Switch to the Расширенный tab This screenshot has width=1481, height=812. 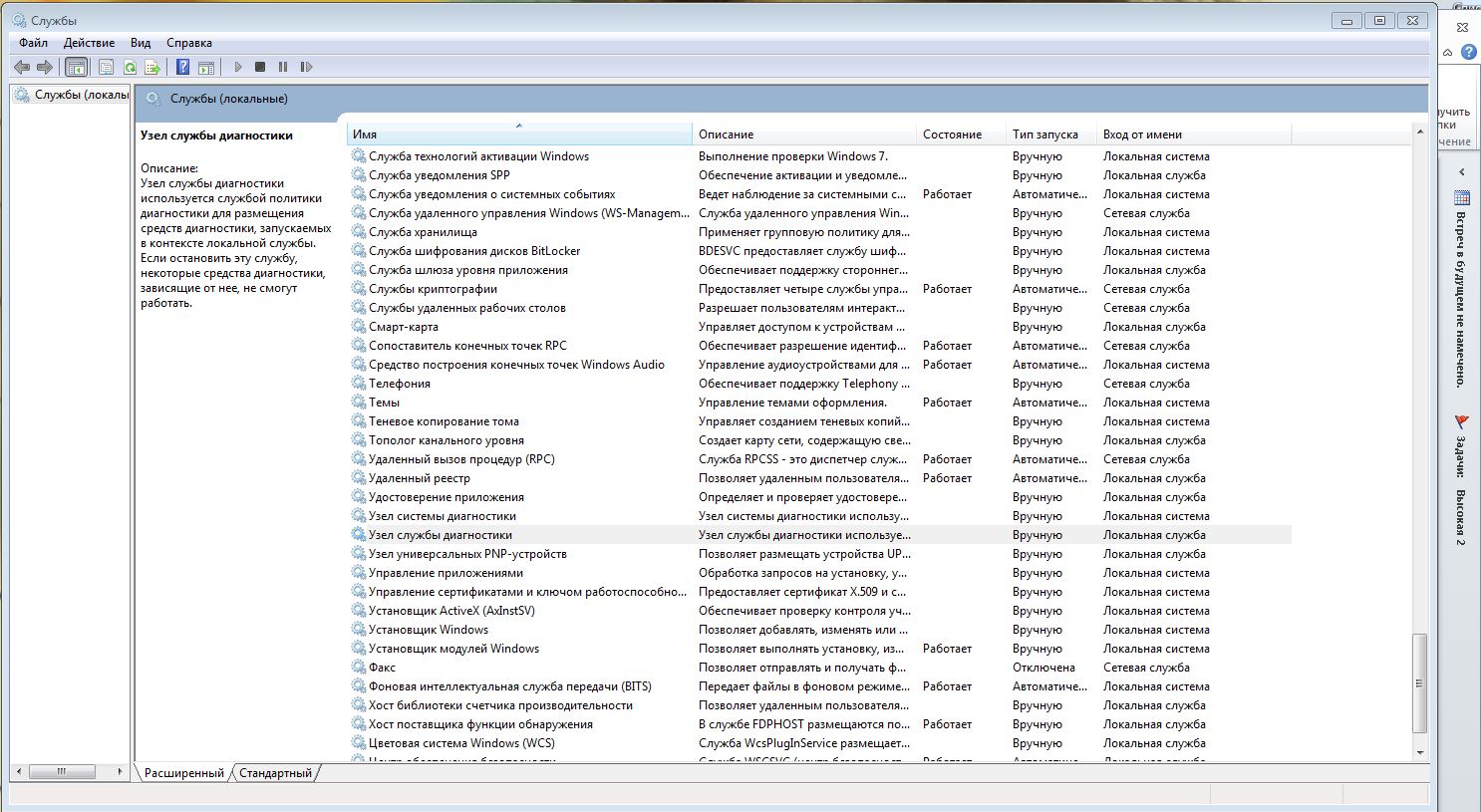[x=184, y=773]
